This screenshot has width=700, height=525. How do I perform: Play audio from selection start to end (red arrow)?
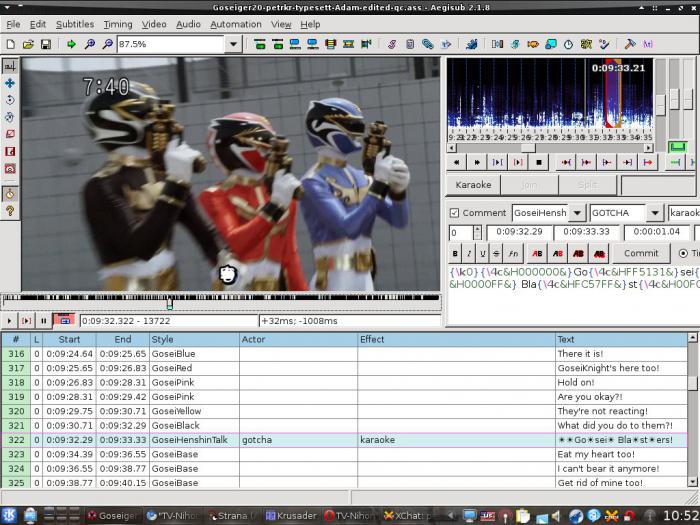[x=647, y=162]
